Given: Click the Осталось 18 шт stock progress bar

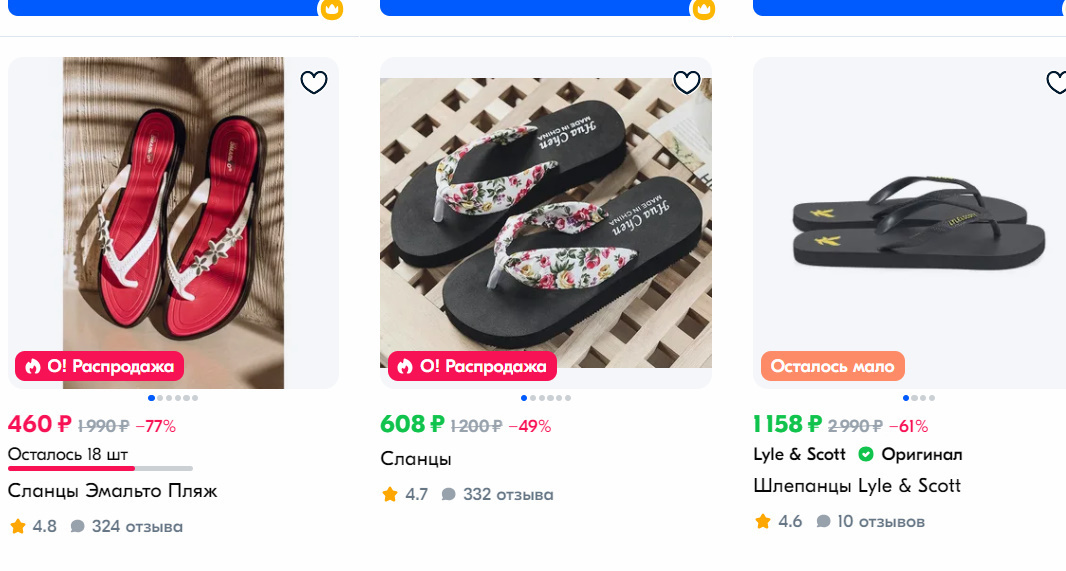Looking at the screenshot, I should click(x=100, y=467).
